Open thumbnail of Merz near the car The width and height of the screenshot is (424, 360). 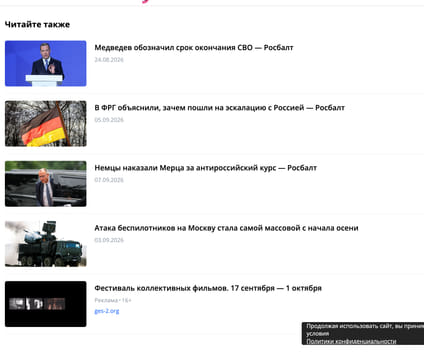click(46, 184)
